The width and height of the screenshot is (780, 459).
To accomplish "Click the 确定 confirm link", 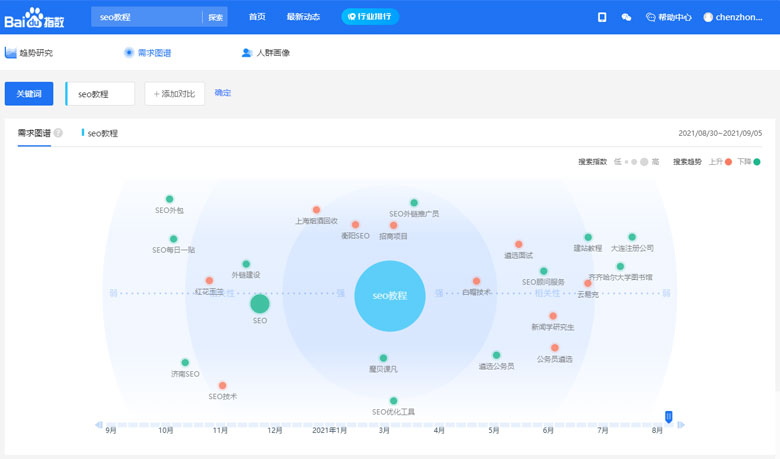I will click(x=222, y=93).
